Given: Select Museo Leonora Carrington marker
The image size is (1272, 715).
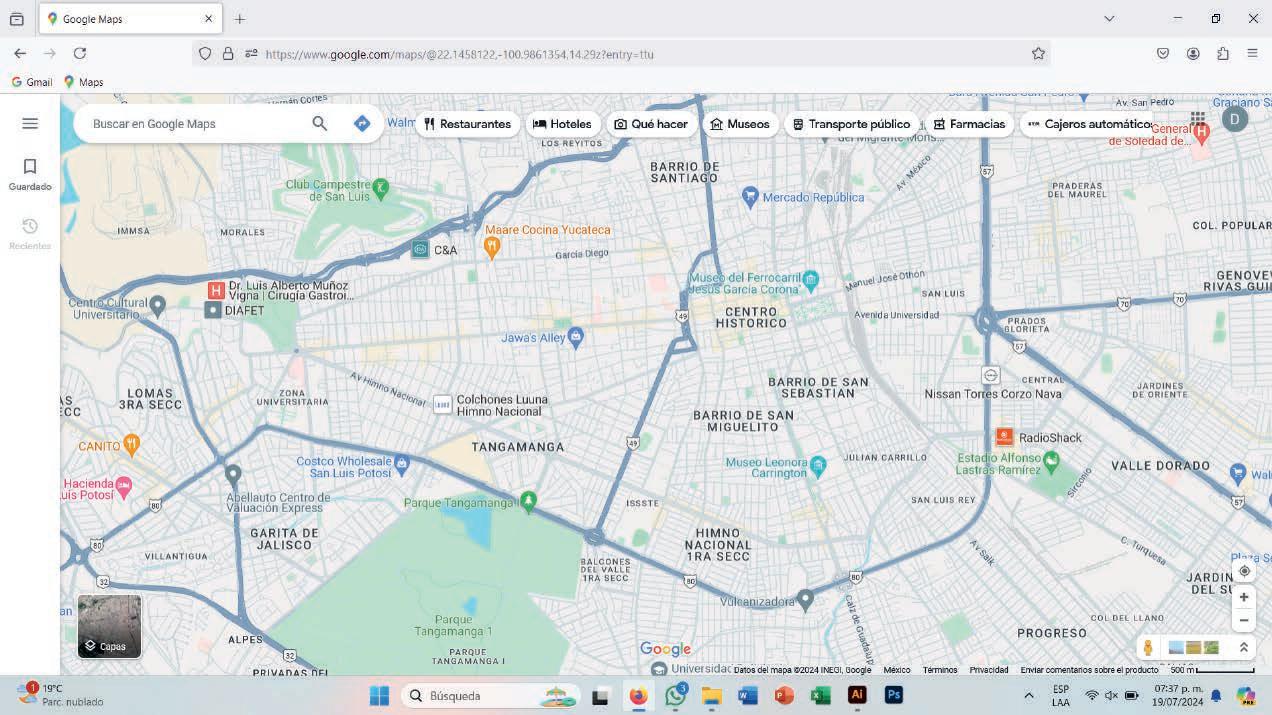Looking at the screenshot, I should tap(819, 465).
